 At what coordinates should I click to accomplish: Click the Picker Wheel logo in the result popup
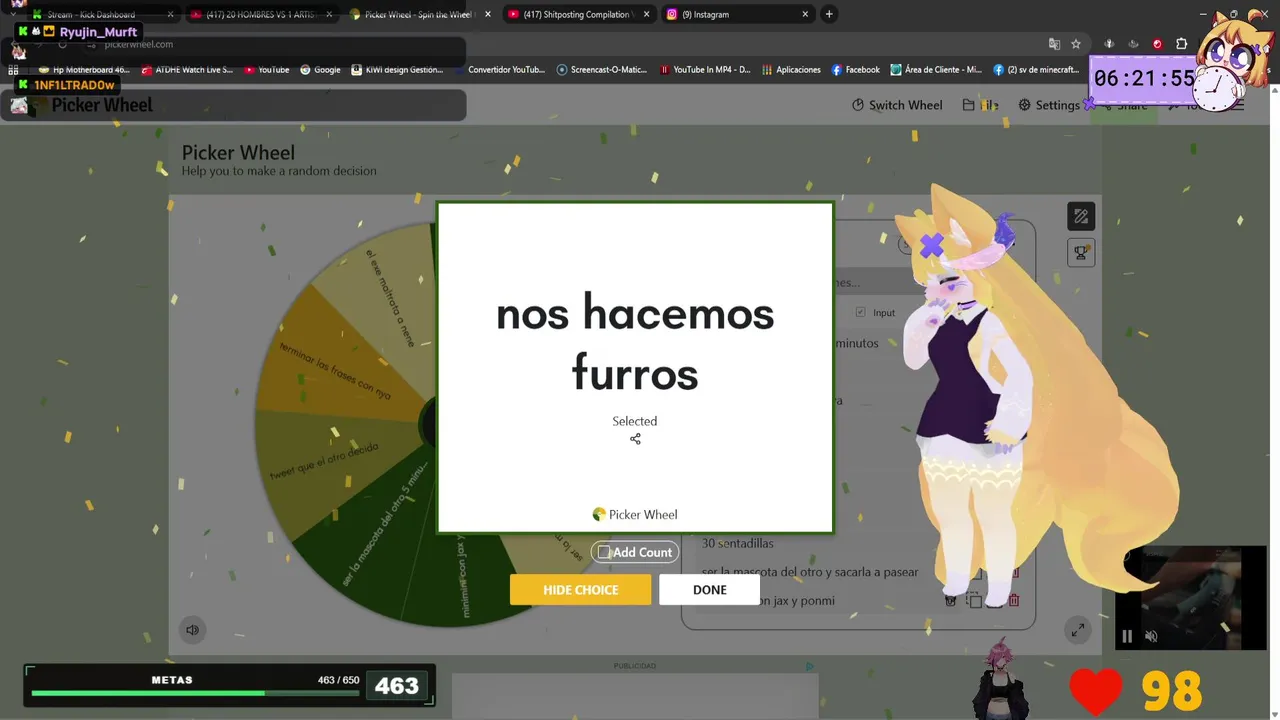[x=635, y=514]
